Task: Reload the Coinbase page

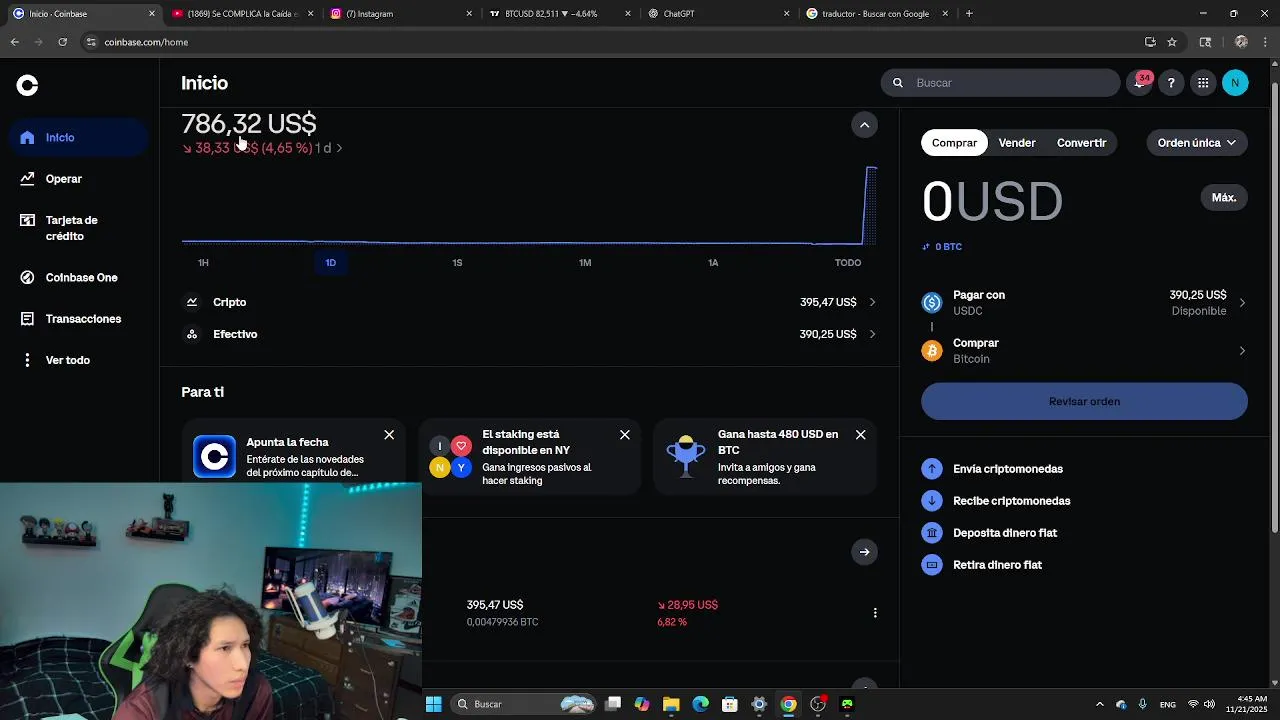Action: tap(62, 42)
